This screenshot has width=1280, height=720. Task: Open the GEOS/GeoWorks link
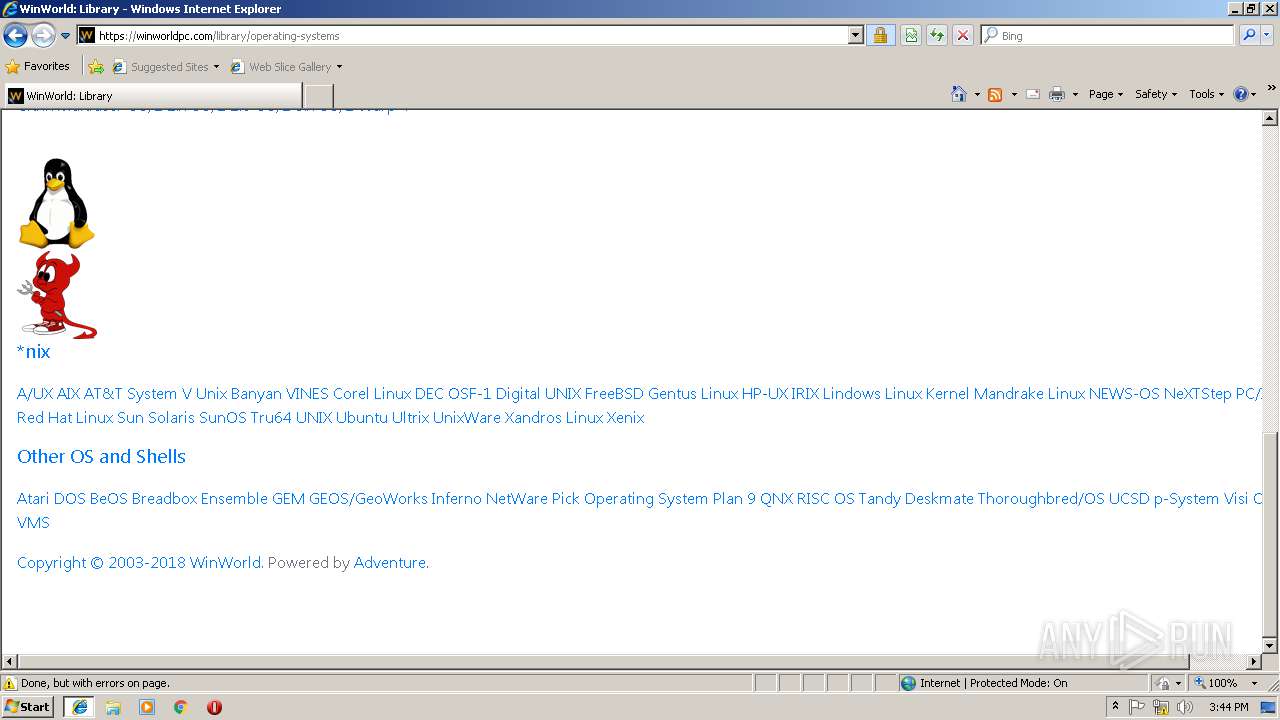(368, 499)
